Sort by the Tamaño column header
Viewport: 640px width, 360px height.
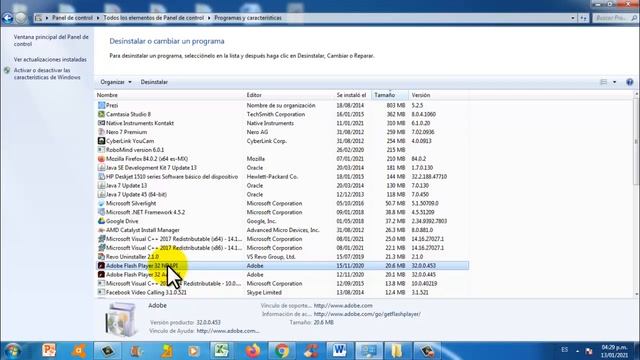point(390,95)
